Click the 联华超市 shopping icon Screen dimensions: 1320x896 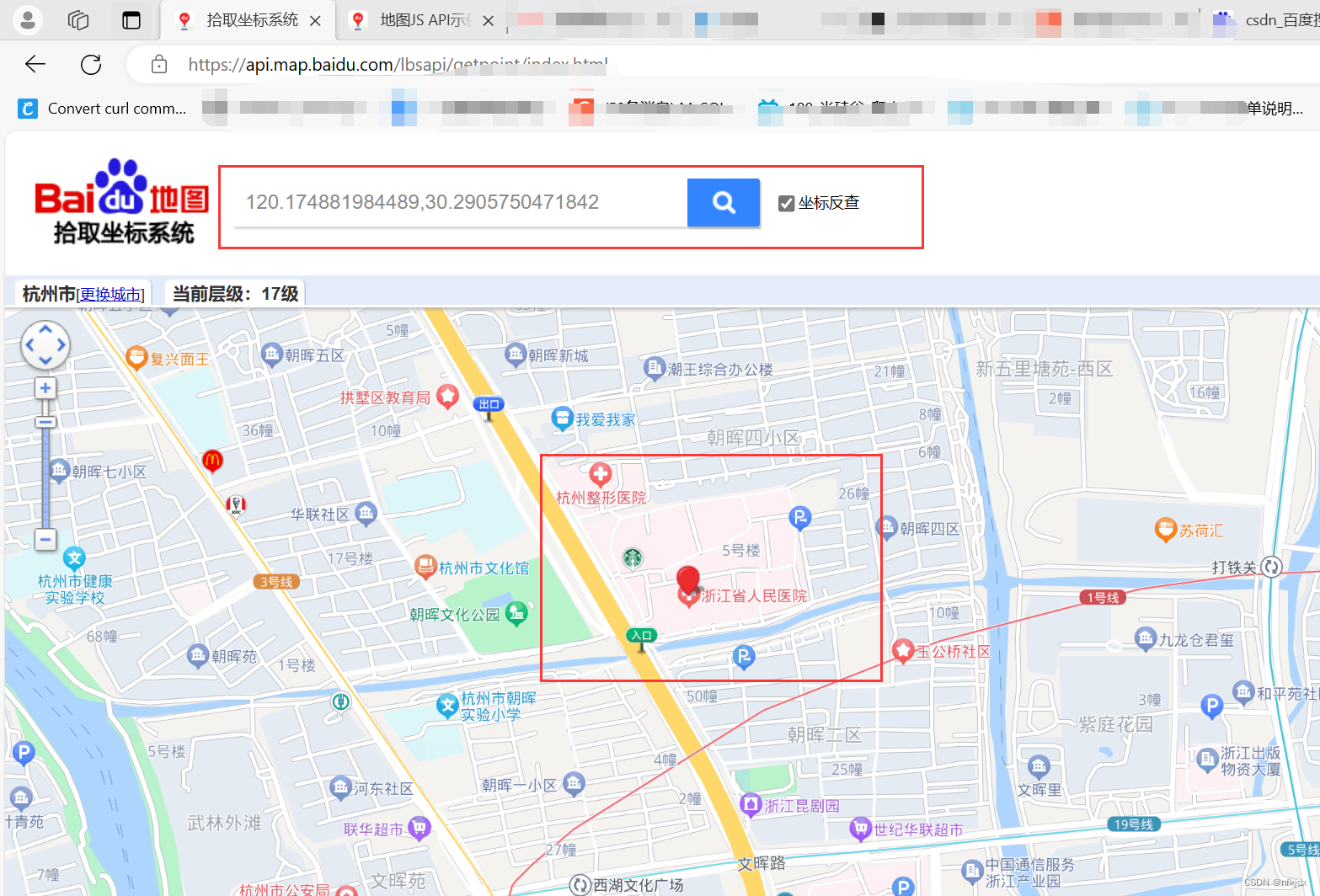click(419, 829)
